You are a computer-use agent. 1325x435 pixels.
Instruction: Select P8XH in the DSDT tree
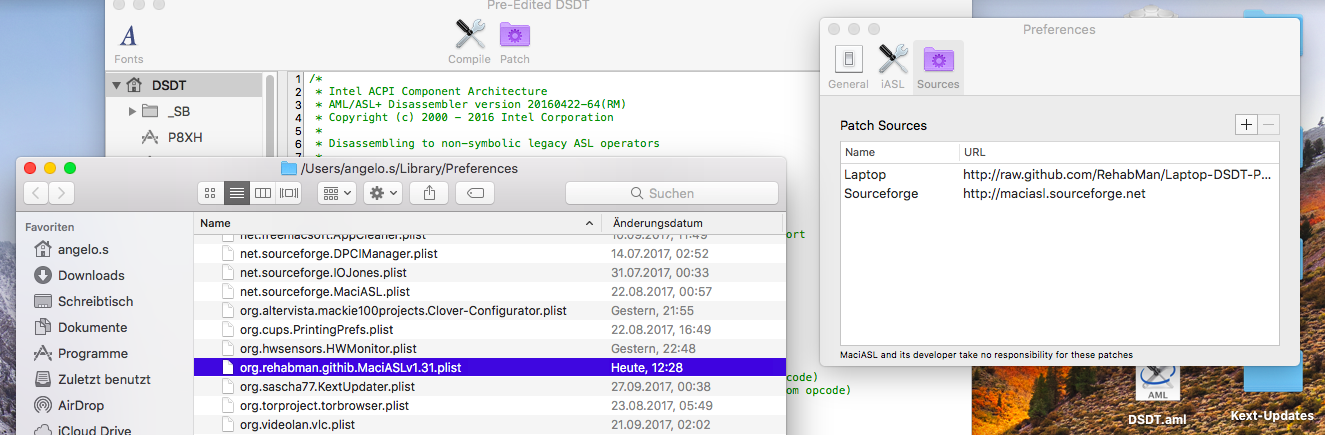click(x=185, y=137)
